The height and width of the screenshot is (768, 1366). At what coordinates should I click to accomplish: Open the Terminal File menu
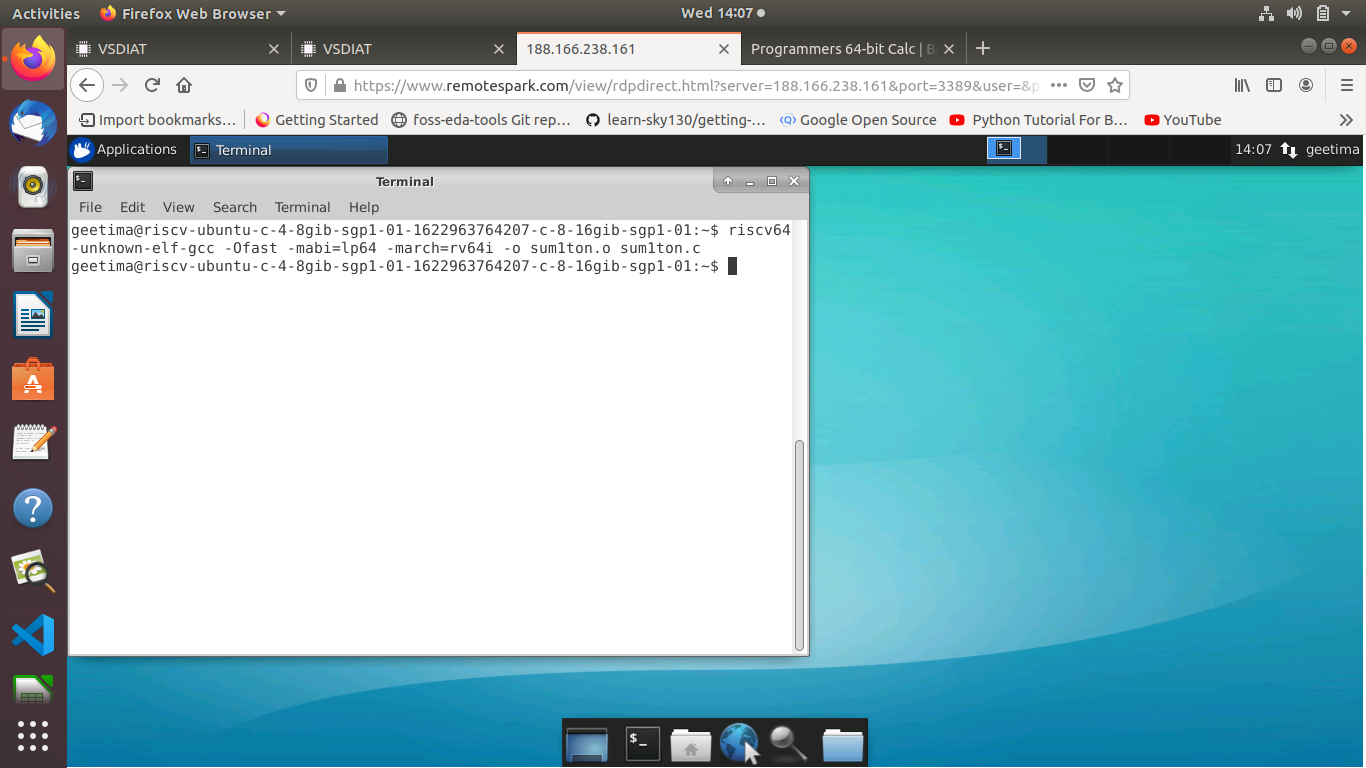pos(90,207)
